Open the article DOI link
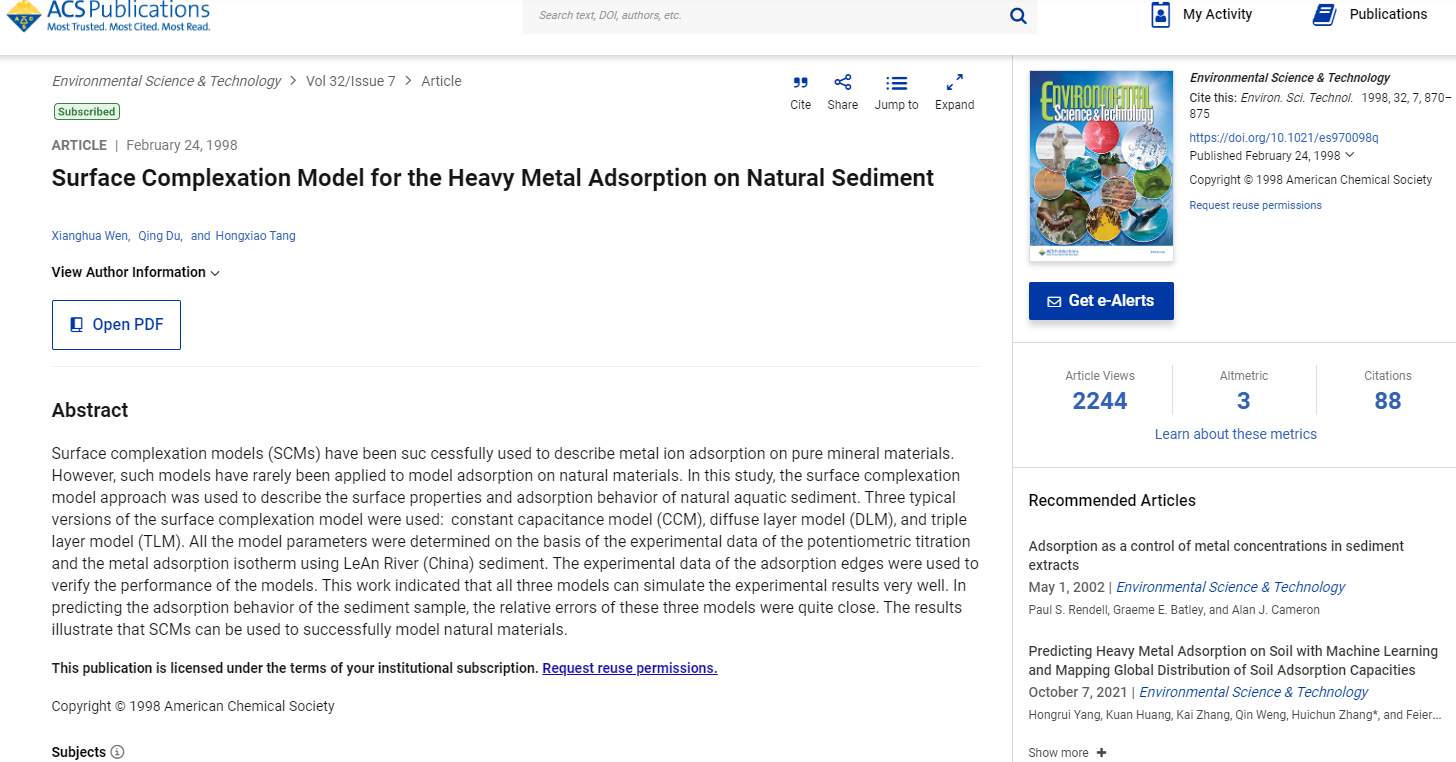This screenshot has height=762, width=1456. 1283,138
